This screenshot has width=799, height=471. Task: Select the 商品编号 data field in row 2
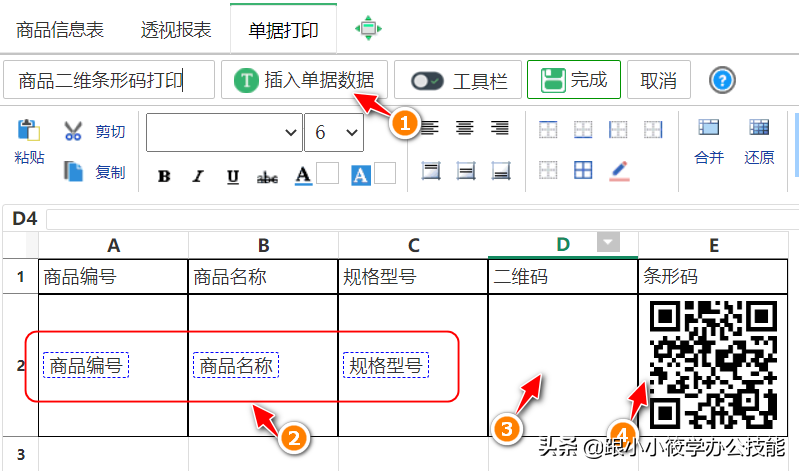86,365
